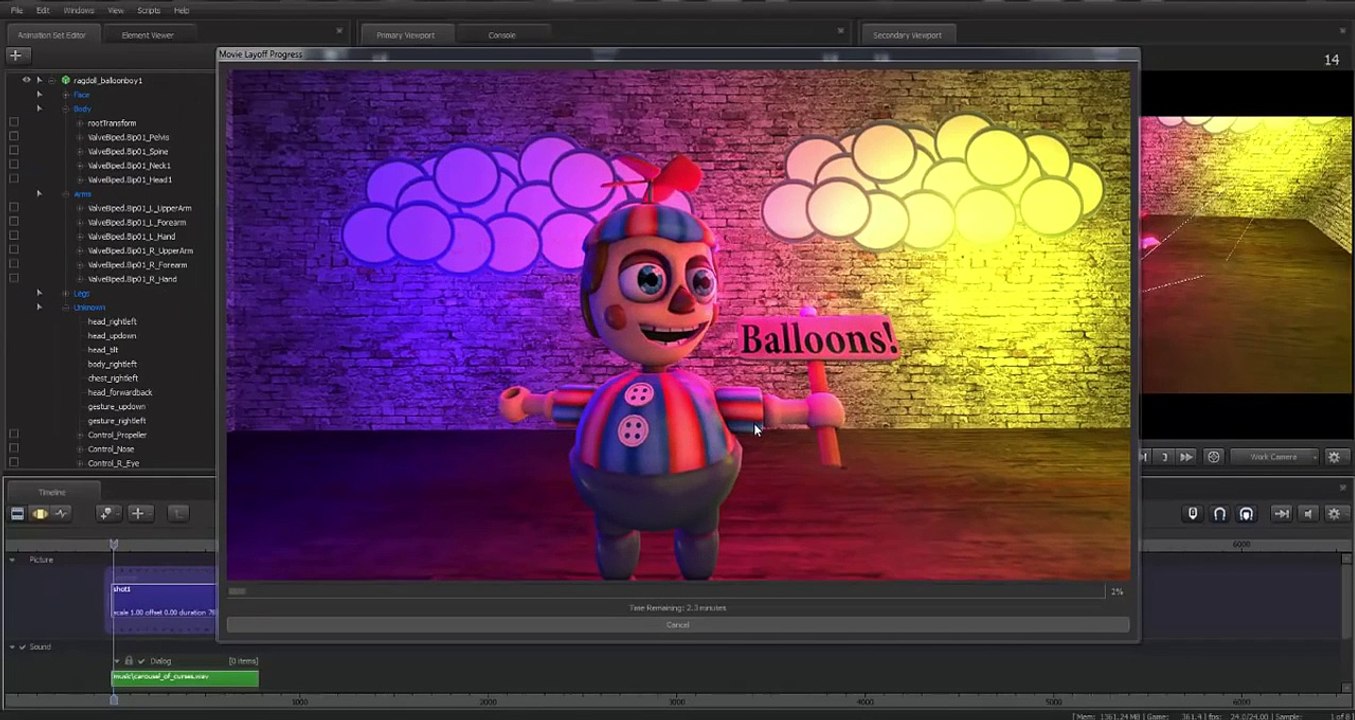This screenshot has height=720, width=1355.
Task: Click the disabled corner-shaped timeline tool button
Action: [x=177, y=513]
